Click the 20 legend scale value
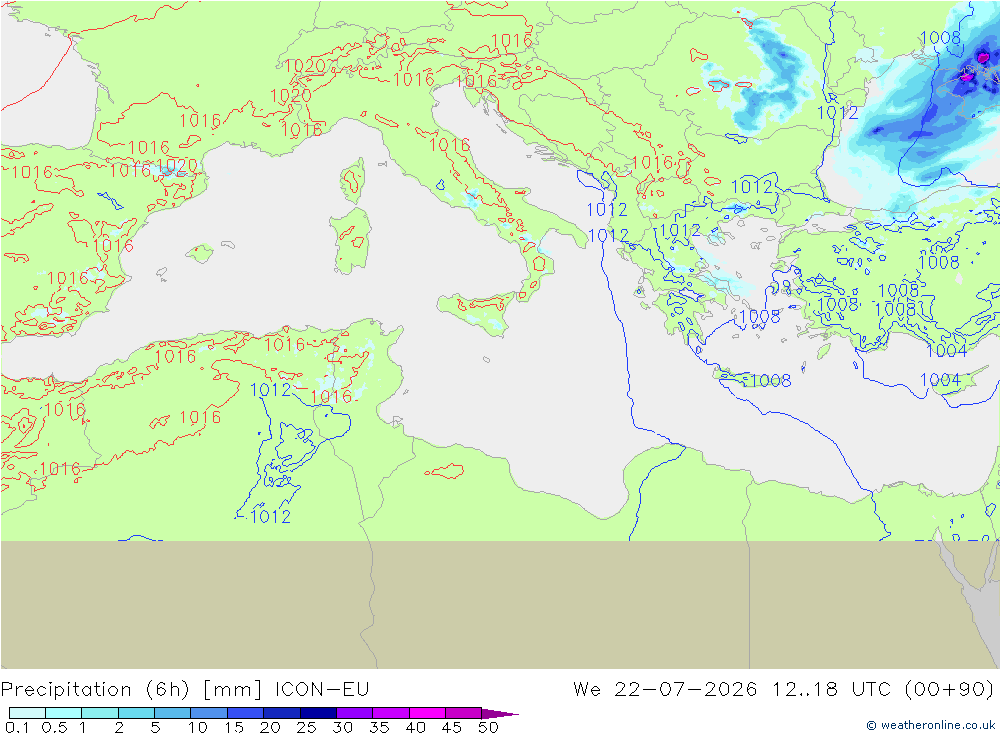 pyautogui.click(x=270, y=727)
